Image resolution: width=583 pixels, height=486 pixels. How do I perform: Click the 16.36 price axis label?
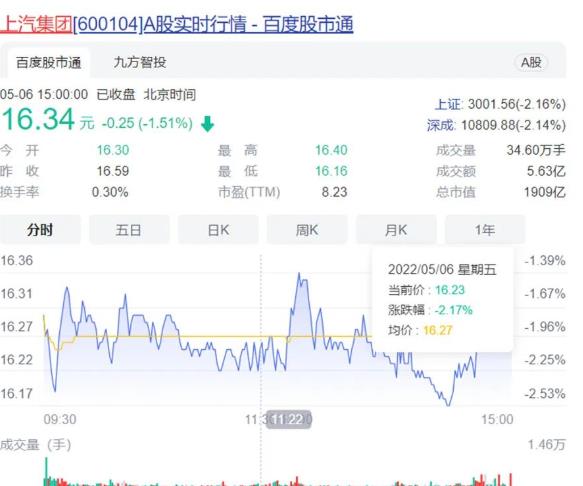click(17, 260)
